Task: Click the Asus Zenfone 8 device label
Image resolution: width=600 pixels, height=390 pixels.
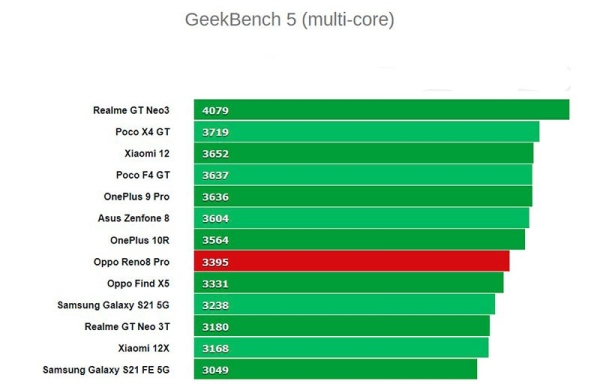Action: [134, 218]
